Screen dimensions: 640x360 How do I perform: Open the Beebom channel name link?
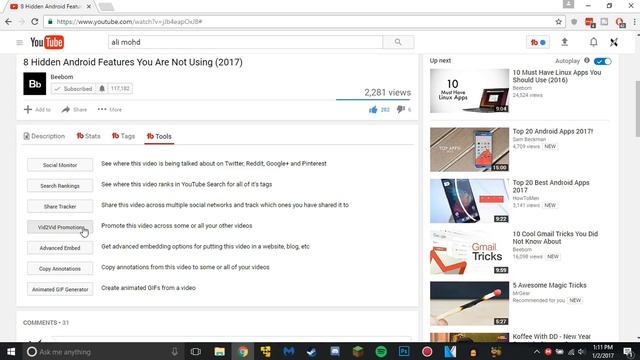click(62, 77)
